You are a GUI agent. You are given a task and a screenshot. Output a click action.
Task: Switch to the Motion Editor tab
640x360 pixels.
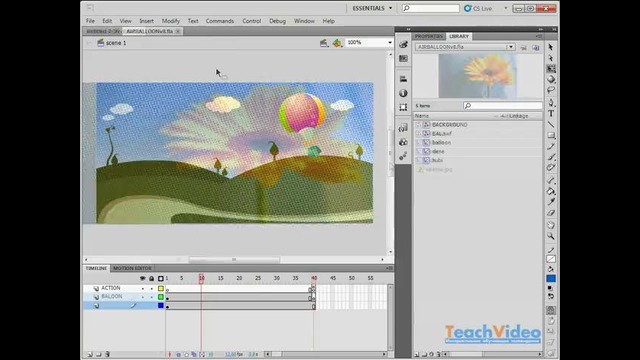(132, 268)
